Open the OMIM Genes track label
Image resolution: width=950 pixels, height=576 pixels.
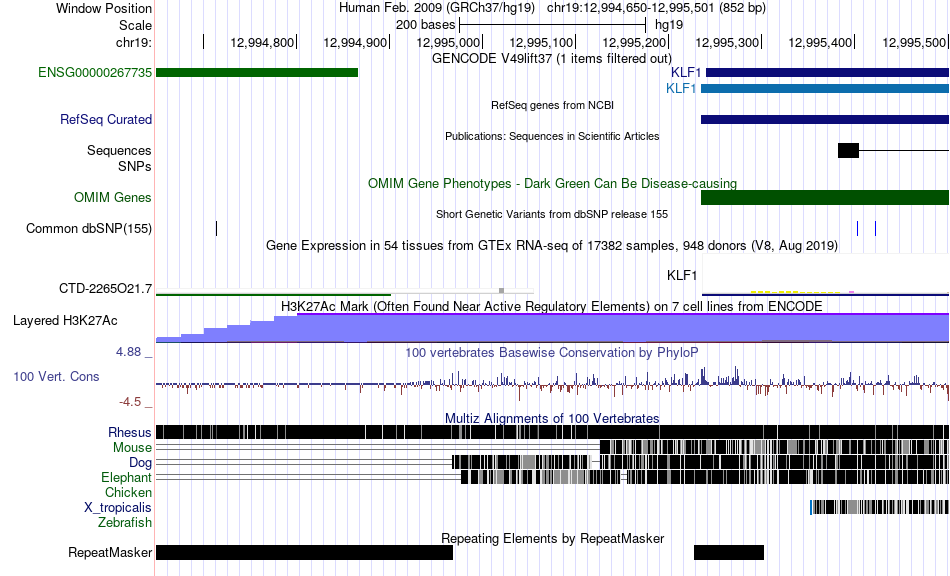point(113,197)
